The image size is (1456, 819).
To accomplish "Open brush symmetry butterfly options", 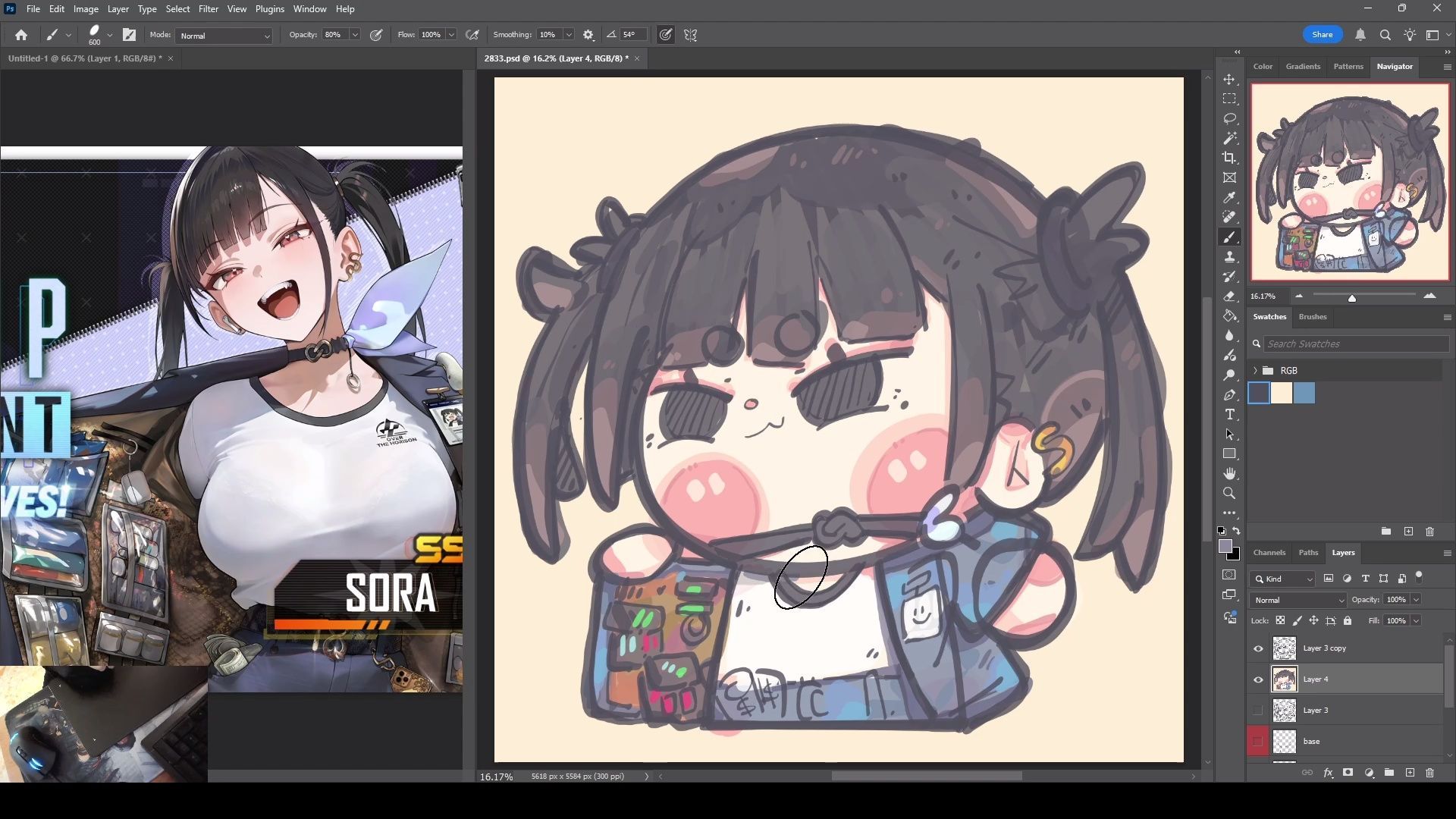I will point(690,35).
